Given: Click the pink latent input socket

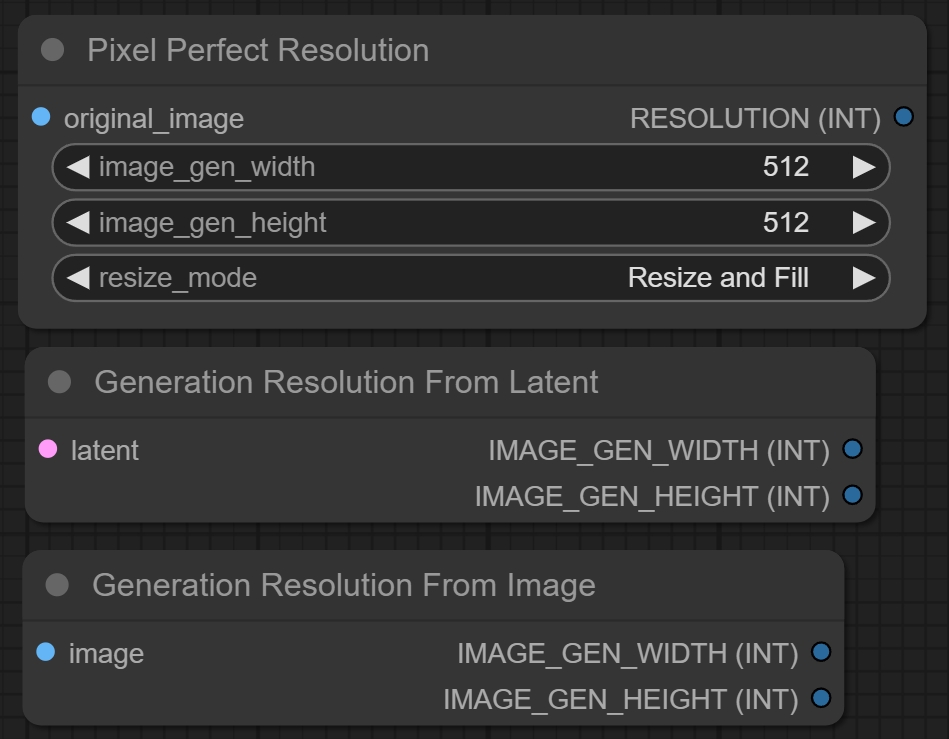Looking at the screenshot, I should (48, 449).
